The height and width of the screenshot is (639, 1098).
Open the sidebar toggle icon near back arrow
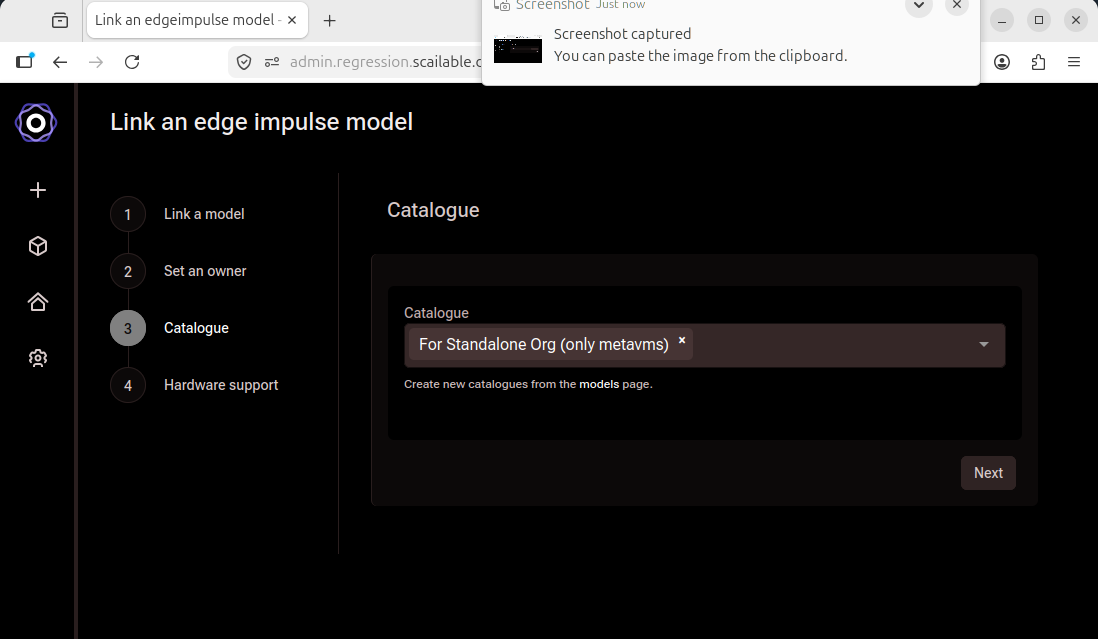point(25,61)
